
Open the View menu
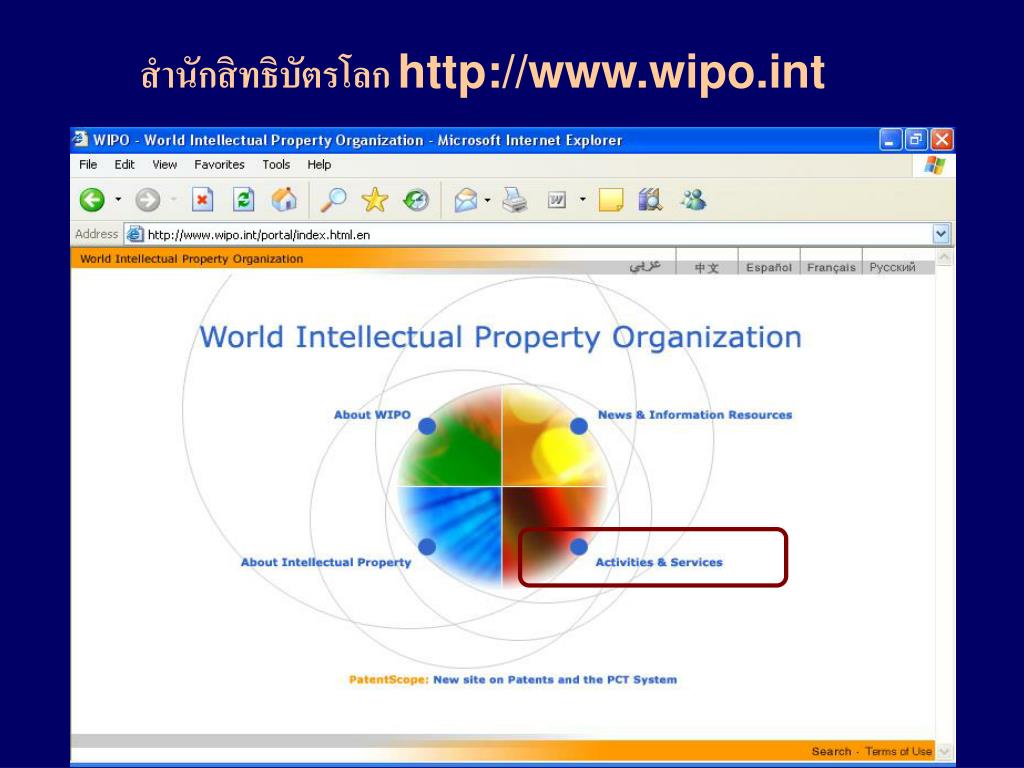[165, 165]
